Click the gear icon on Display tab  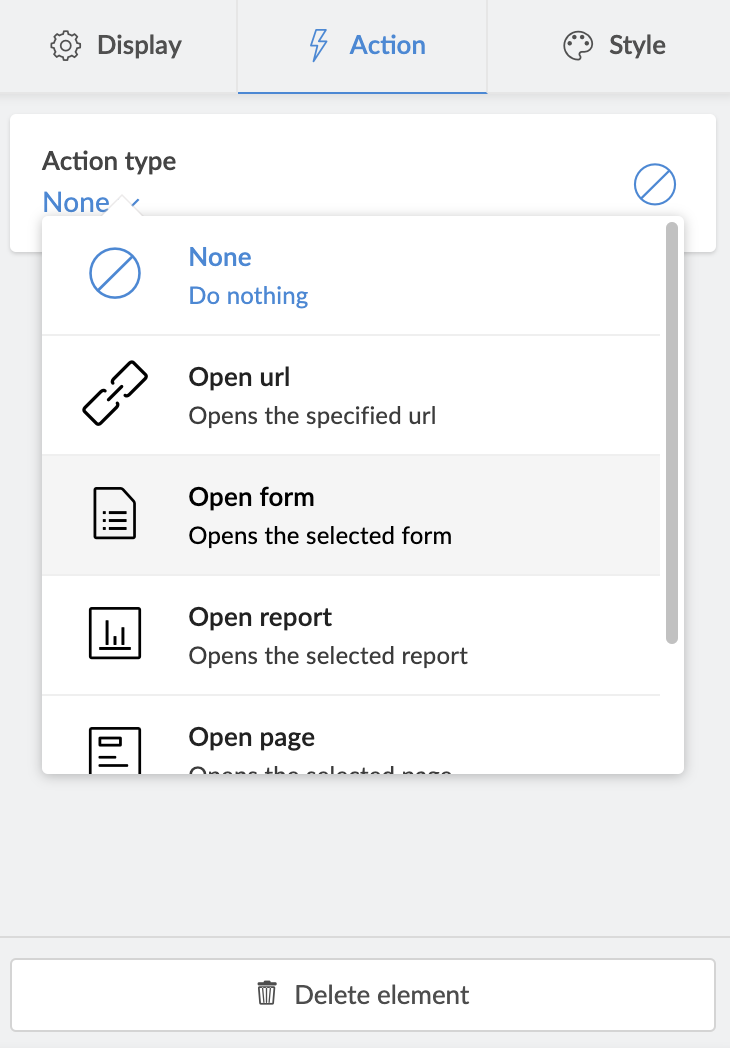coord(66,46)
